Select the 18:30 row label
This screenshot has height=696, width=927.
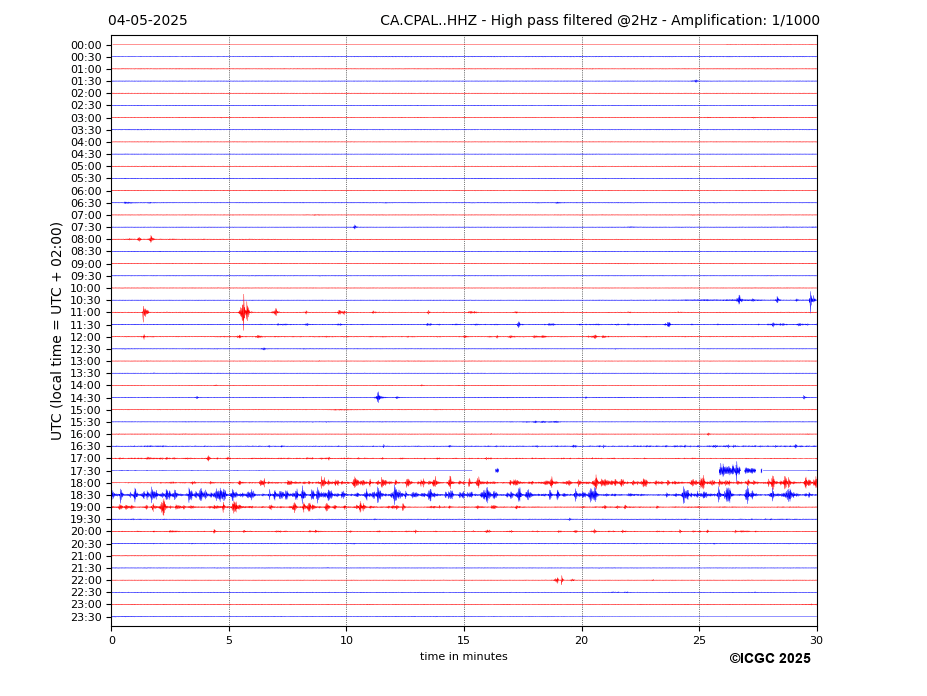(x=86, y=495)
